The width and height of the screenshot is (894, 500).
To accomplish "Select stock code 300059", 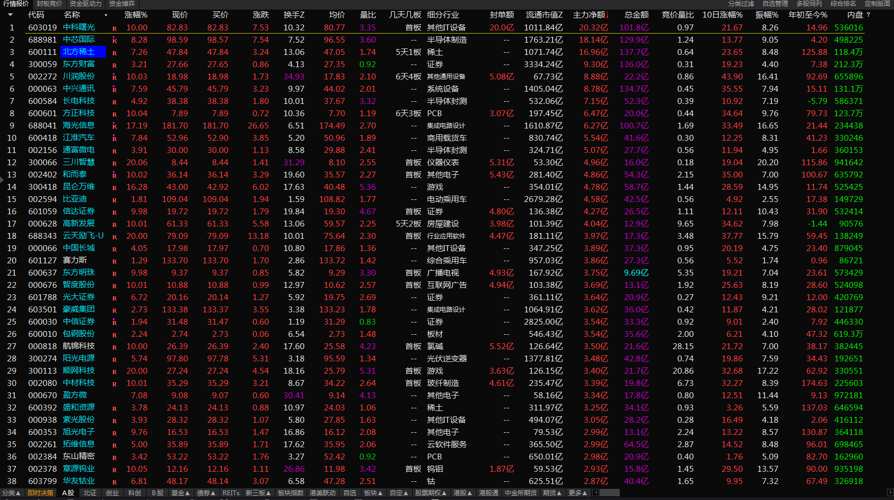I will [x=42, y=65].
